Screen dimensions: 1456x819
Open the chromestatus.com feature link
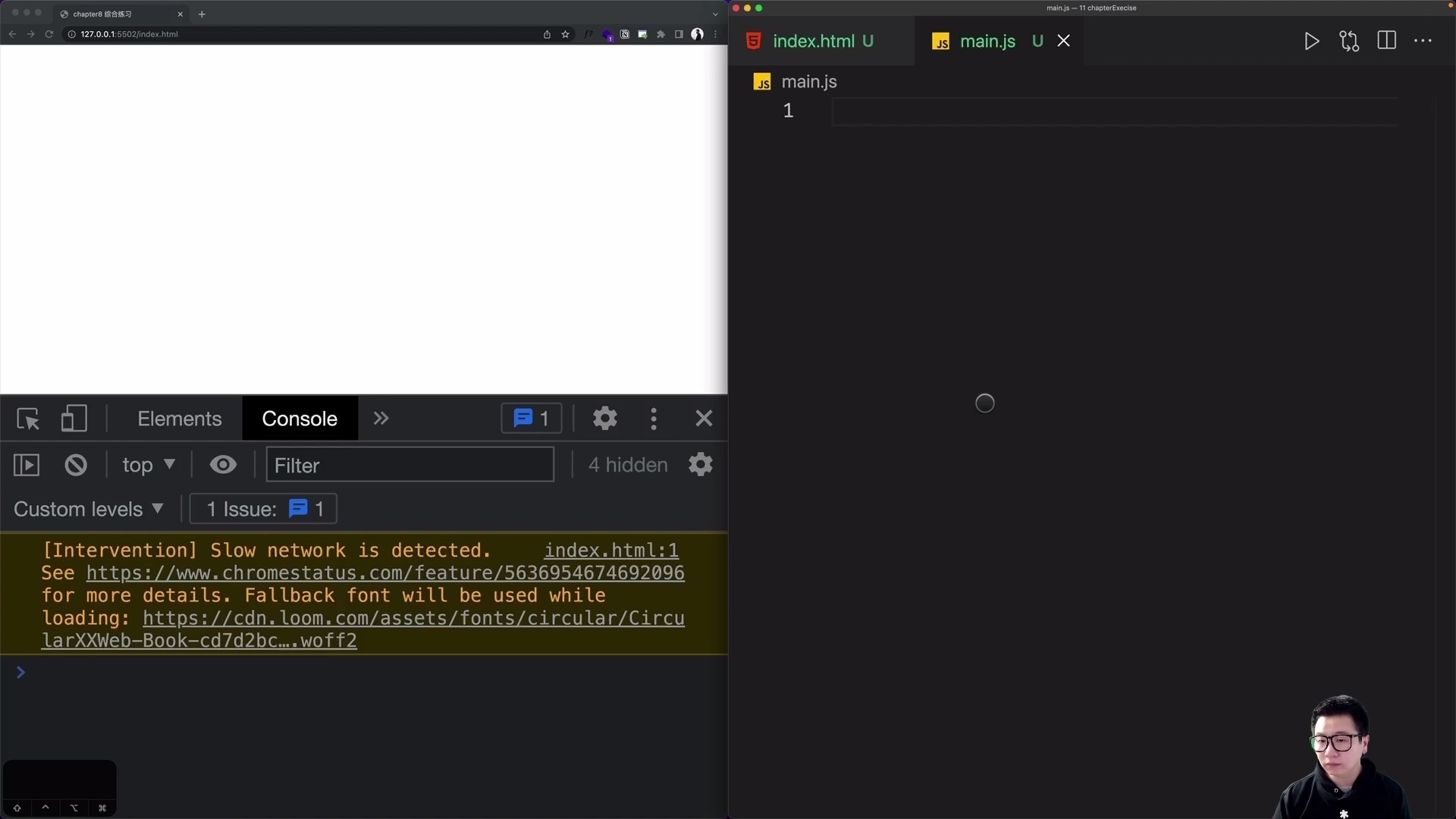(x=385, y=573)
